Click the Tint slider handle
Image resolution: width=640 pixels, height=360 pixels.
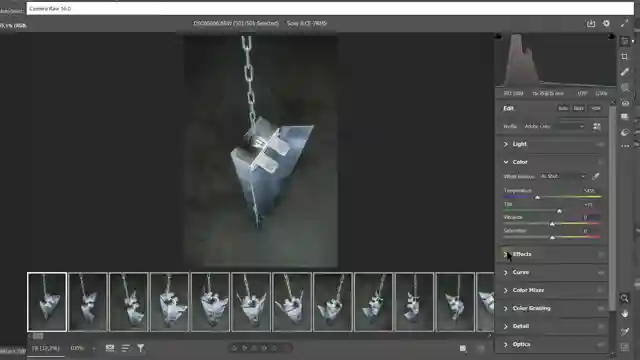click(559, 211)
